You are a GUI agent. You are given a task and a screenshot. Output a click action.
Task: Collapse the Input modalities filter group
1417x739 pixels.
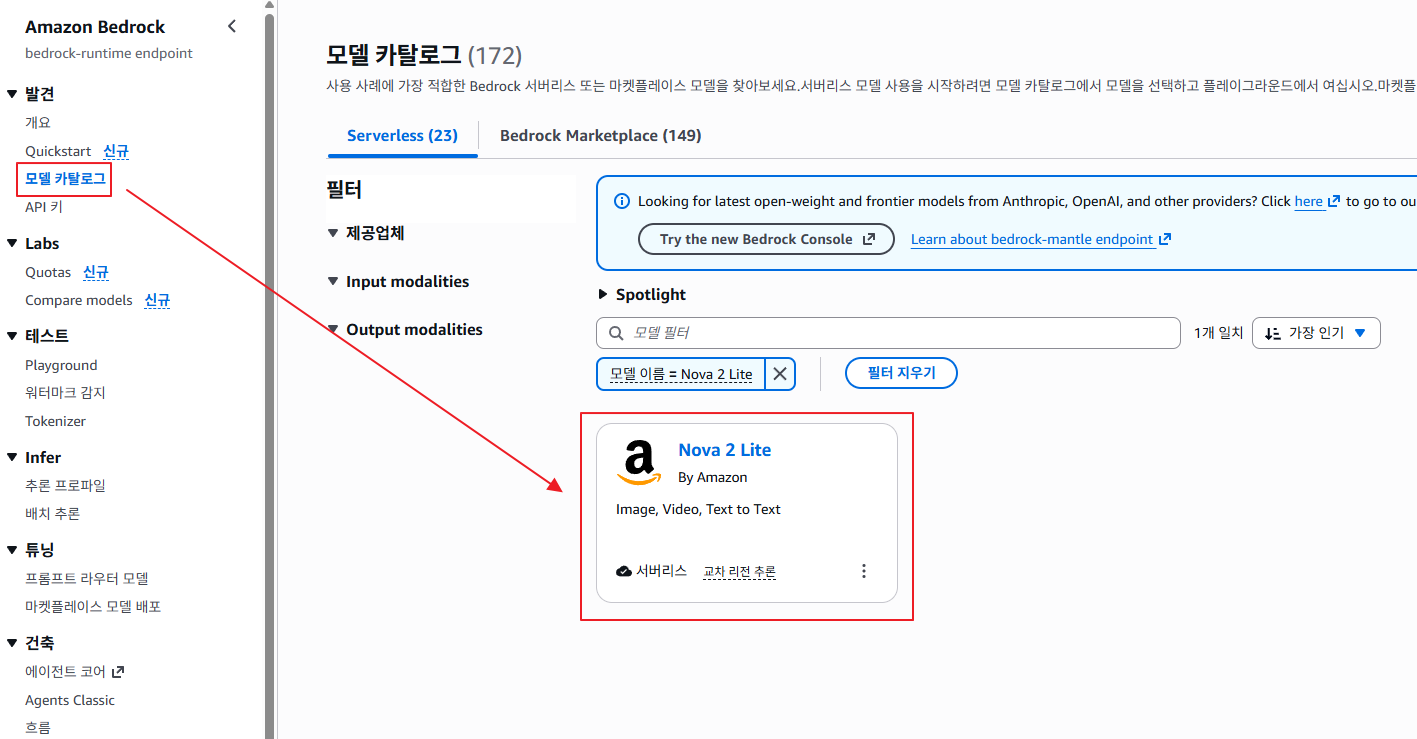tap(333, 281)
